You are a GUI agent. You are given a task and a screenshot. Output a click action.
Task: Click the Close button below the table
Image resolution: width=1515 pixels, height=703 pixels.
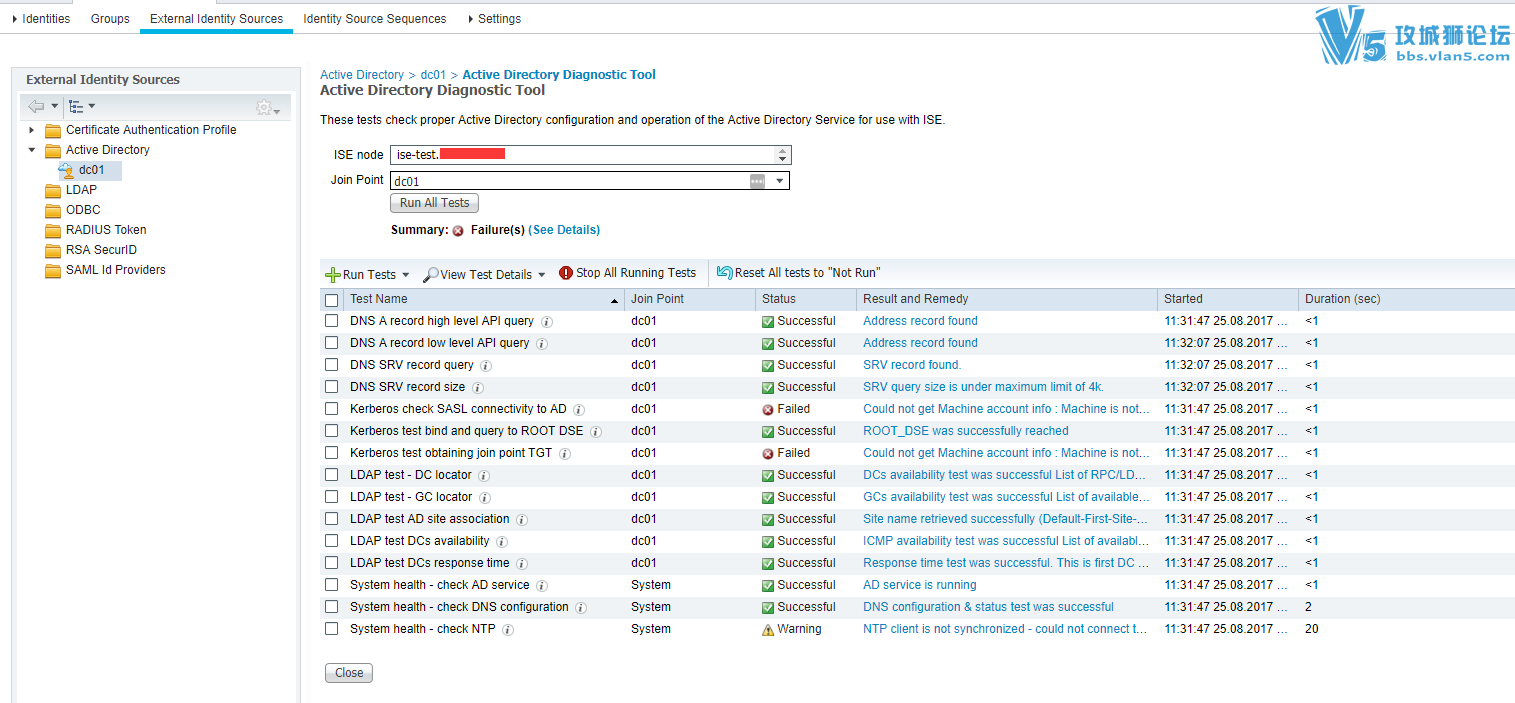(349, 673)
